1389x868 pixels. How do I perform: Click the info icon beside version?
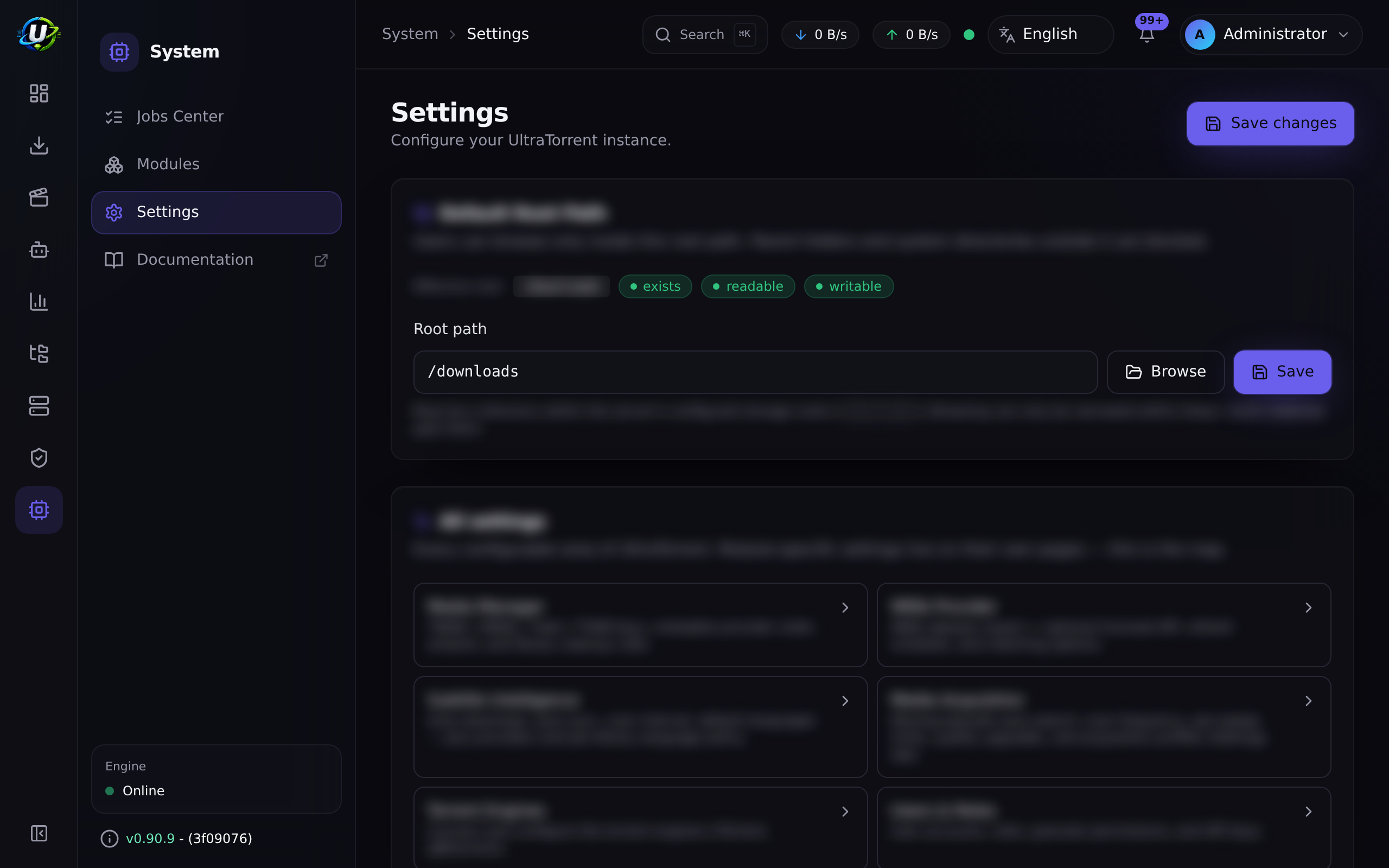109,839
